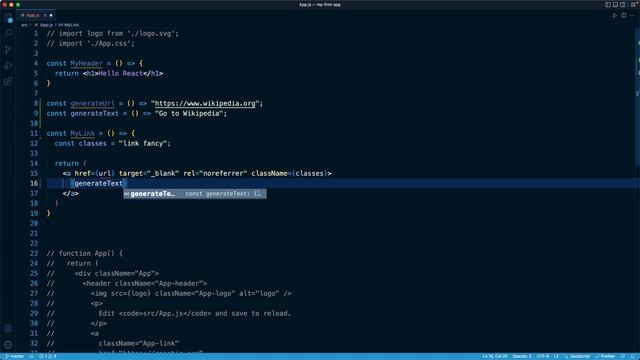Open the Explorer view in activity bar
This screenshot has width=640, height=360.
(x=8, y=18)
